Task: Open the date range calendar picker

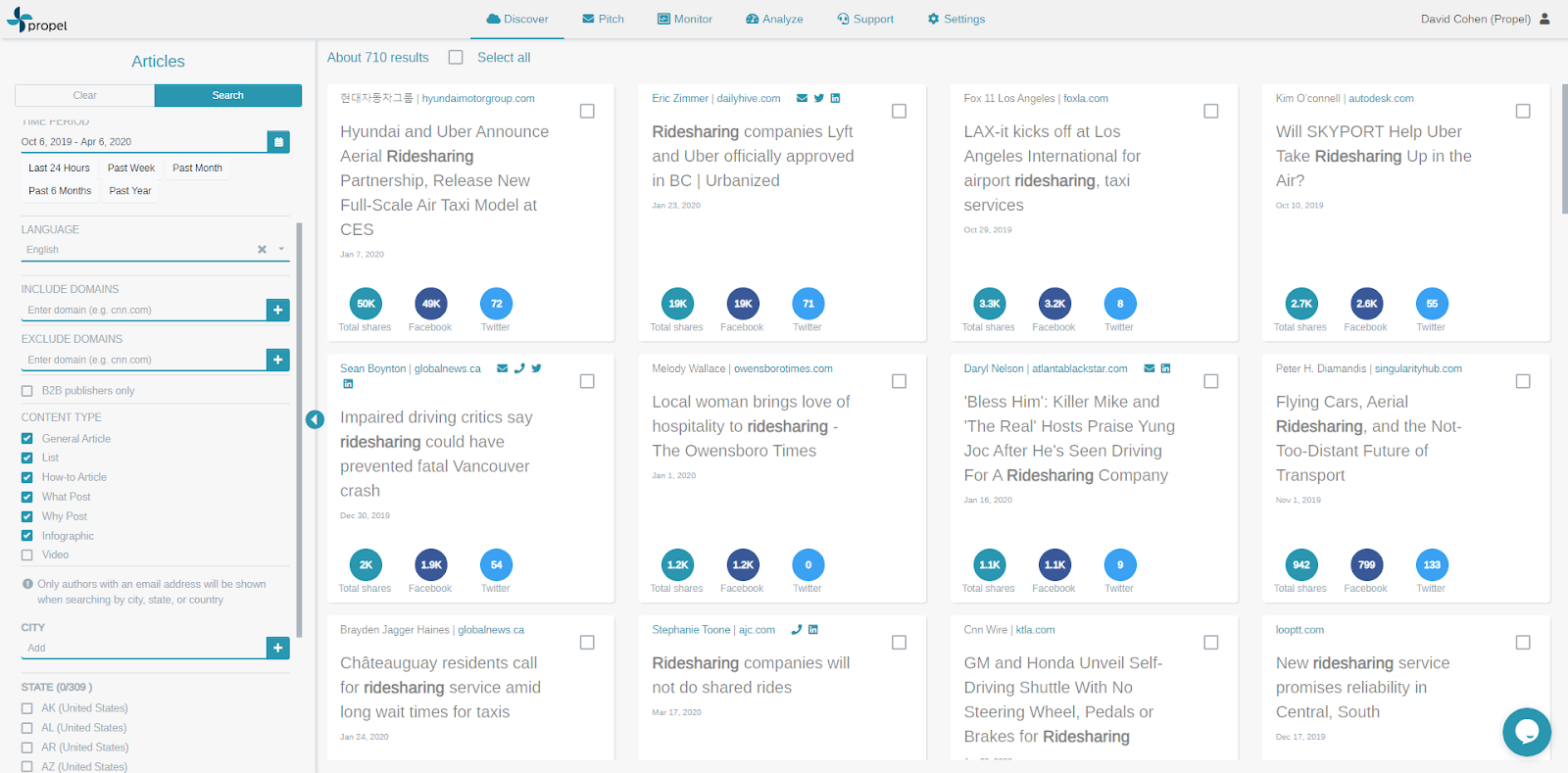Action: 278,142
